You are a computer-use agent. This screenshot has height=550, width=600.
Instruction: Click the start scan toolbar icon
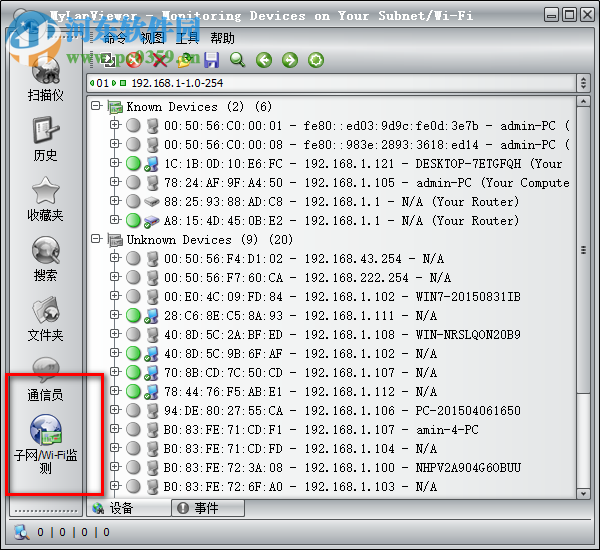pyautogui.click(x=108, y=60)
